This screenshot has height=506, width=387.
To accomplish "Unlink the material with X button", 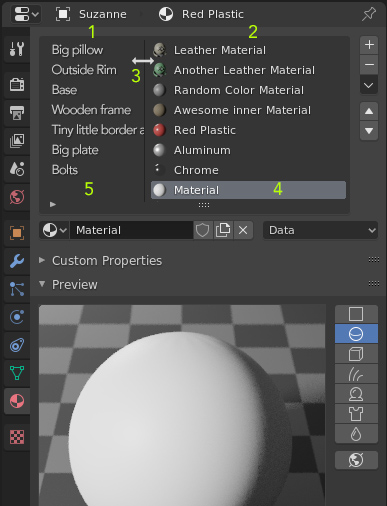I will [243, 230].
